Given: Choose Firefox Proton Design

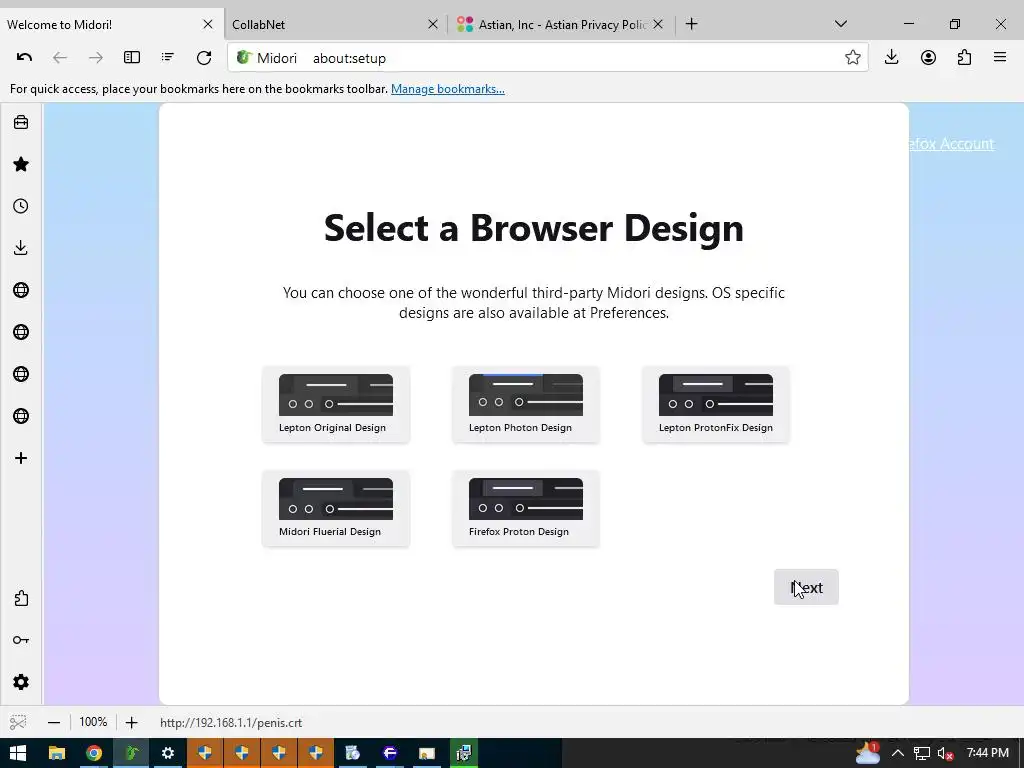Looking at the screenshot, I should tap(526, 508).
